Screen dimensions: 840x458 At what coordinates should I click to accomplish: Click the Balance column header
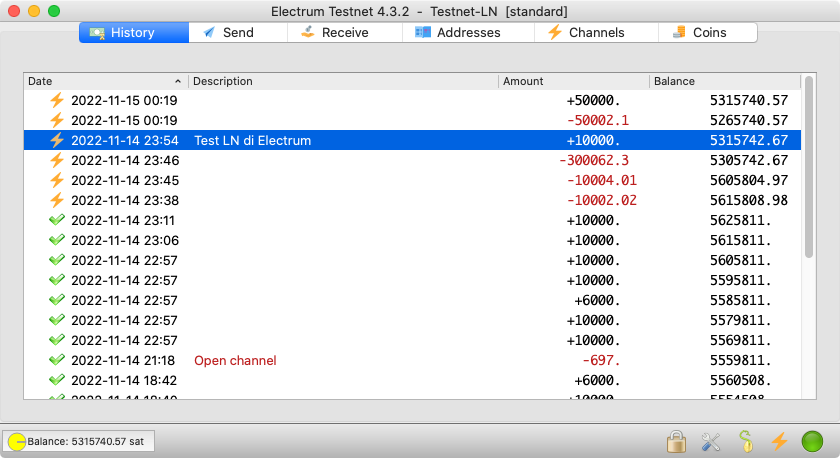click(x=725, y=81)
